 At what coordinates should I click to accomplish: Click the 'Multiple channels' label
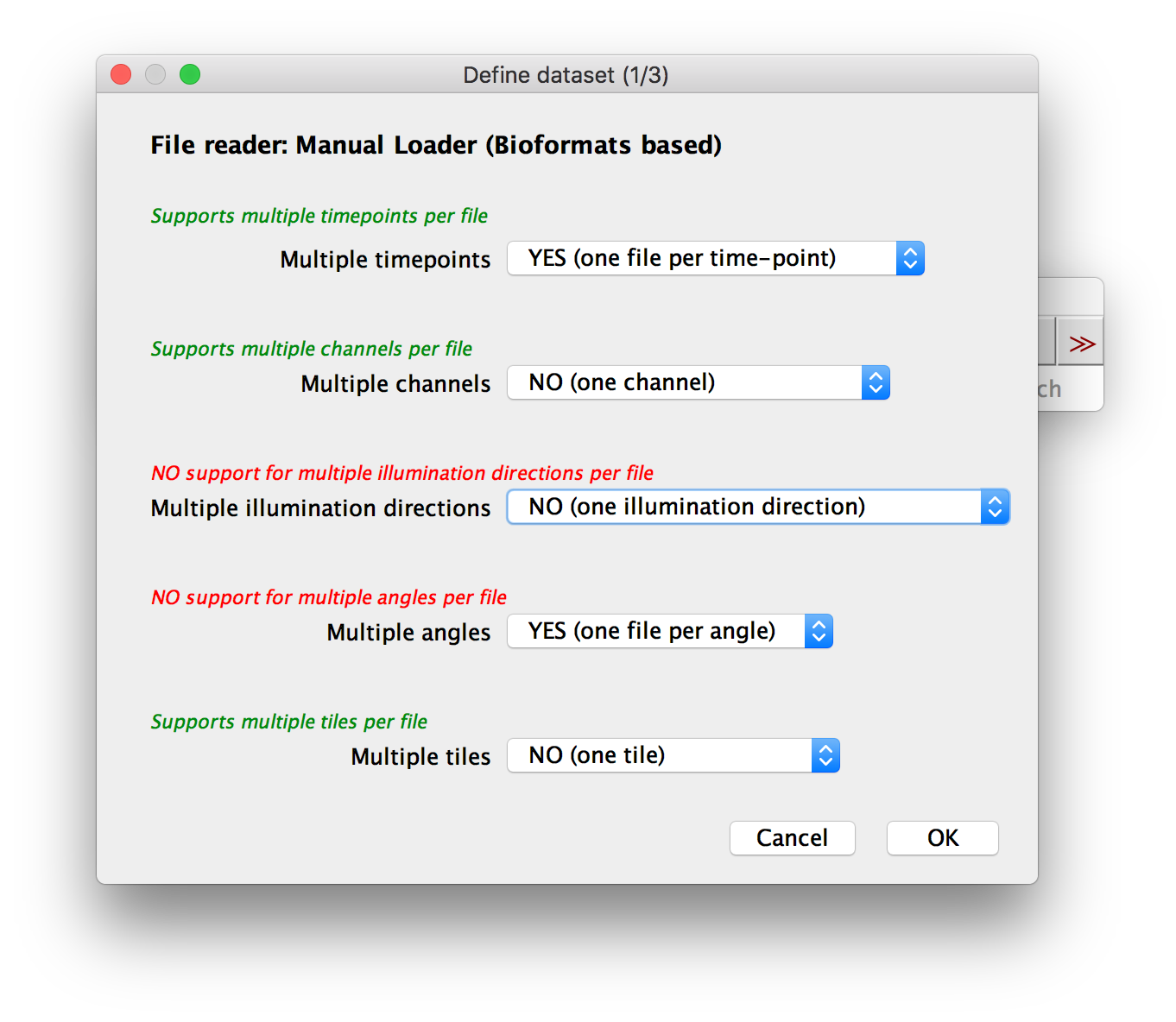pos(395,384)
